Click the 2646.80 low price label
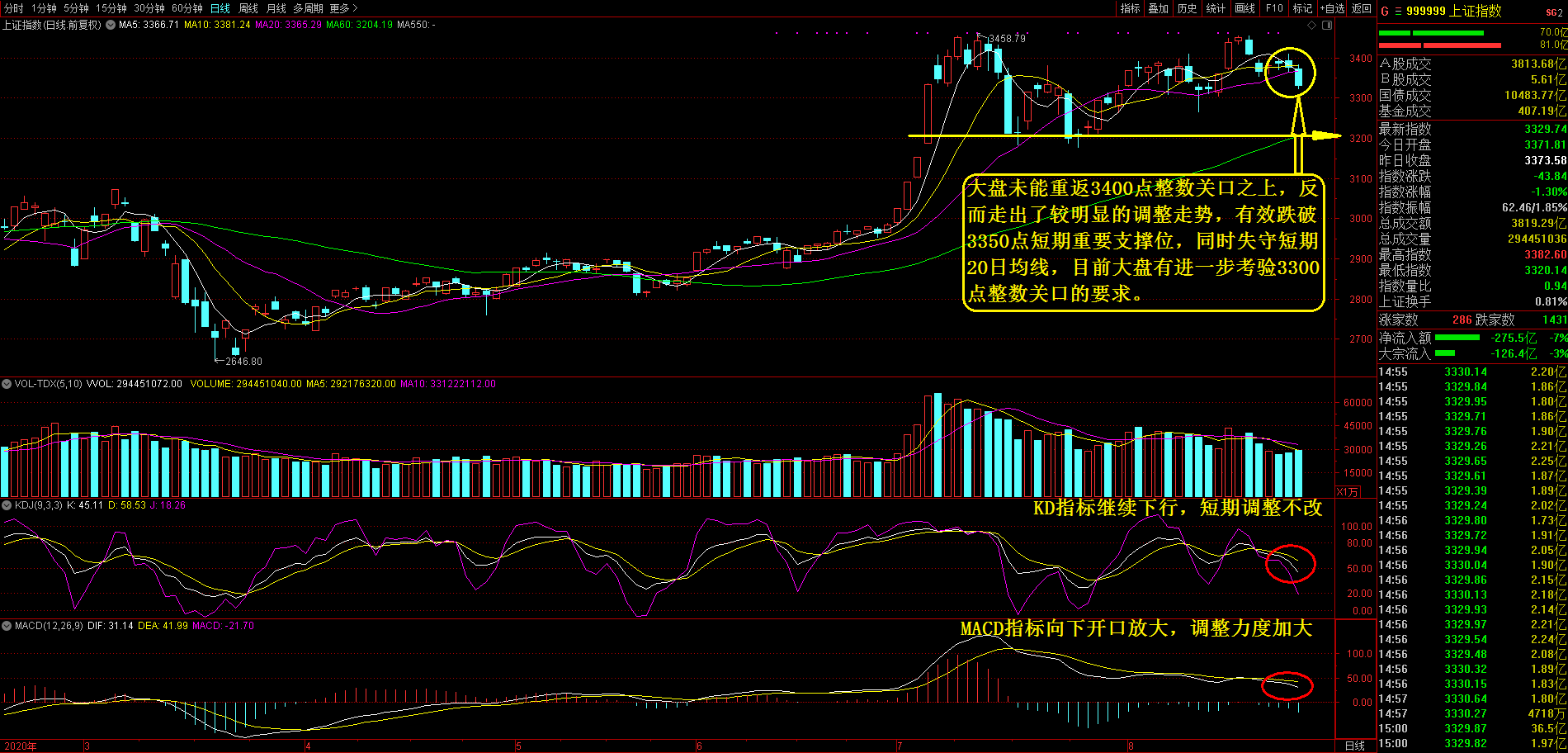 (x=243, y=362)
